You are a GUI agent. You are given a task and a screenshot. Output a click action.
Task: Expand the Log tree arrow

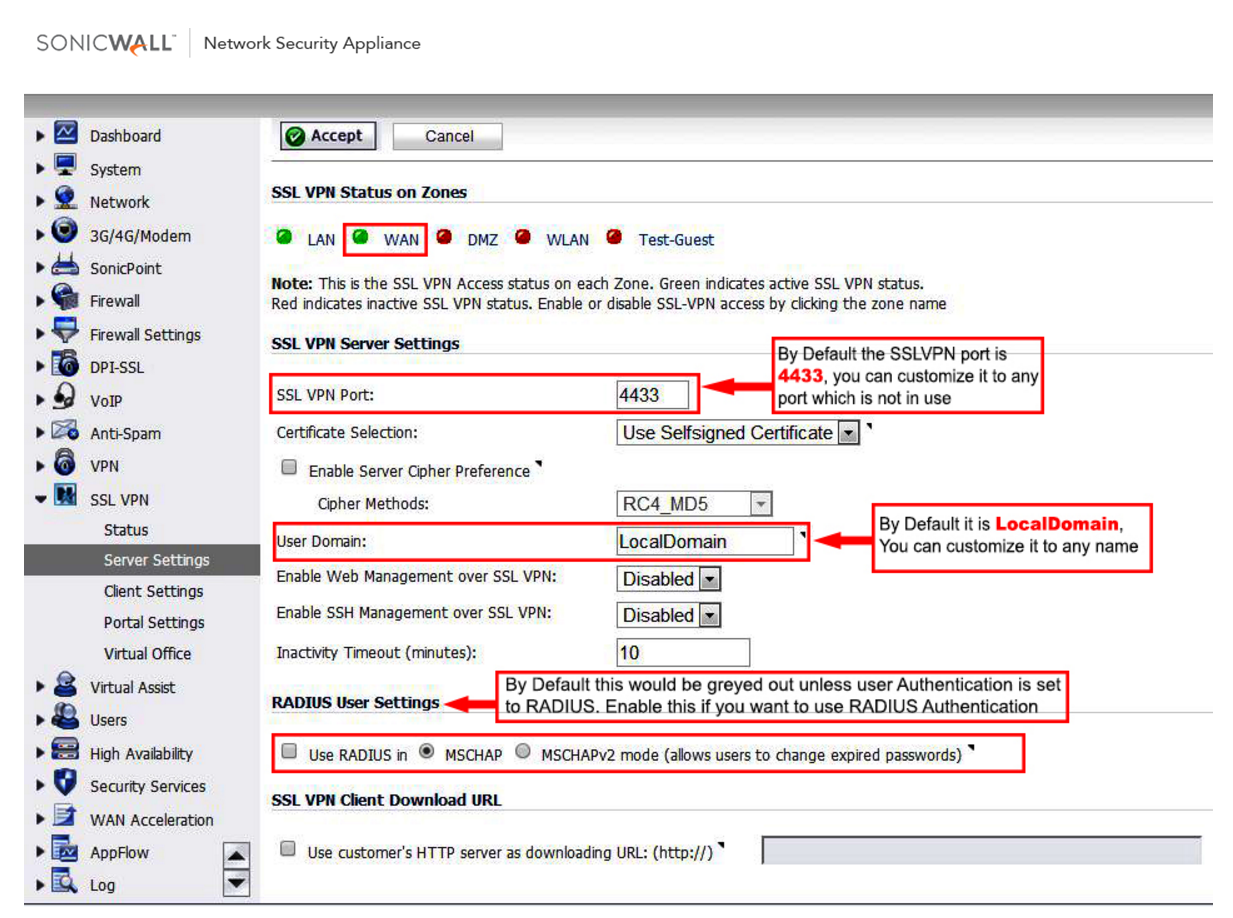[40, 884]
